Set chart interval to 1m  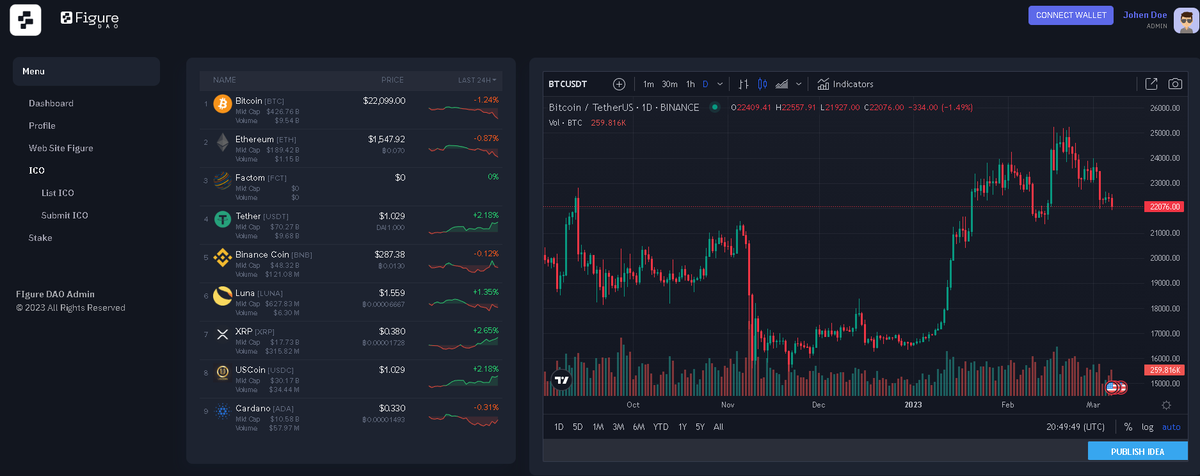click(x=648, y=84)
